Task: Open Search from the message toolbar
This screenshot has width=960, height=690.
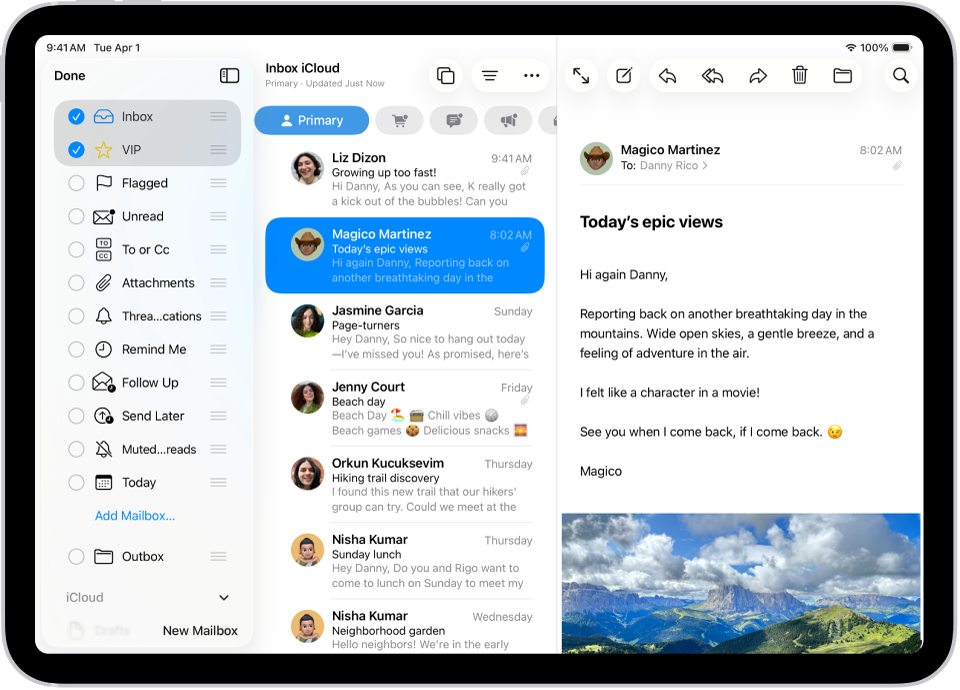Action: (900, 75)
